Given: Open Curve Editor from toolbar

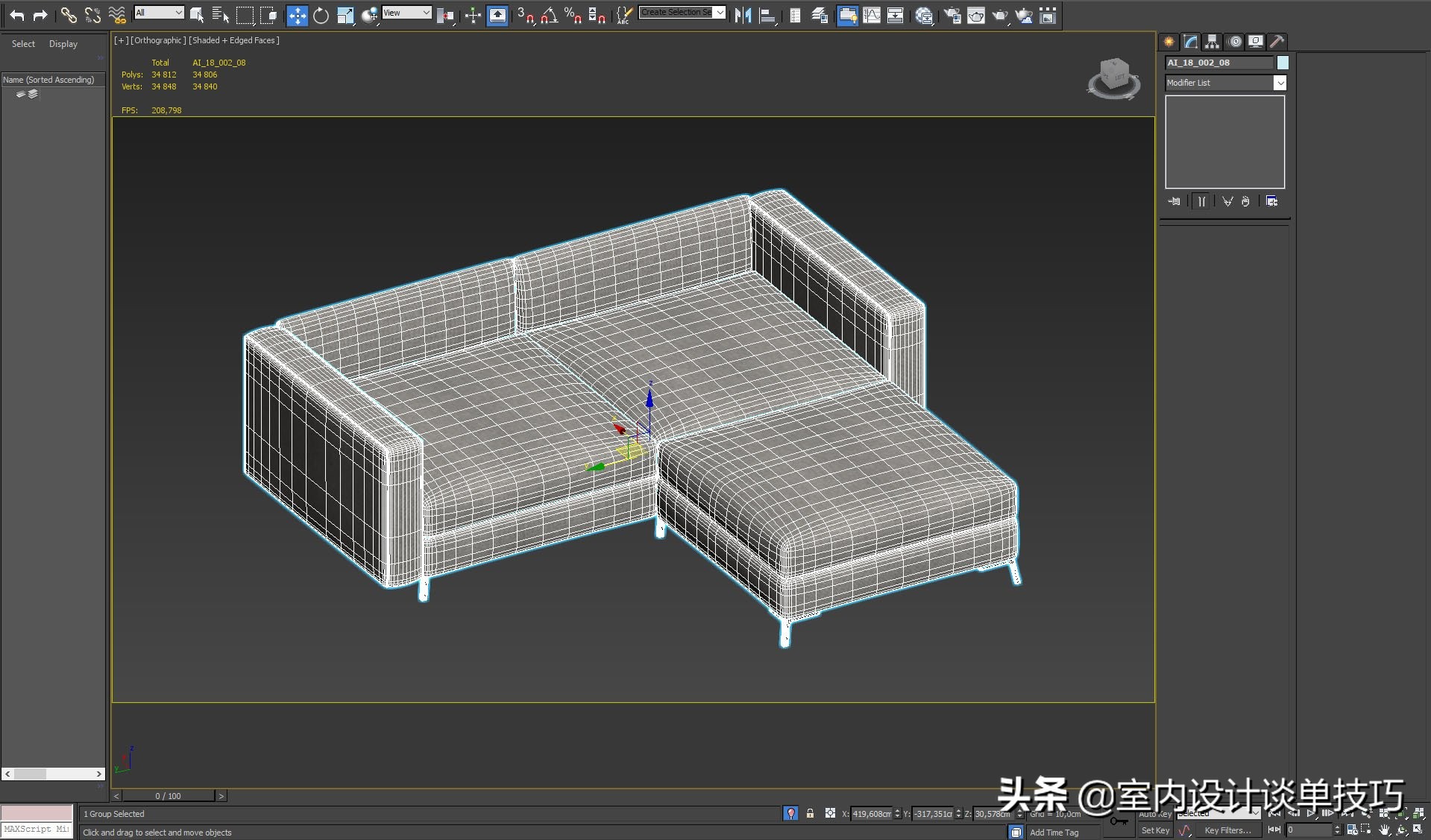Looking at the screenshot, I should (x=872, y=16).
